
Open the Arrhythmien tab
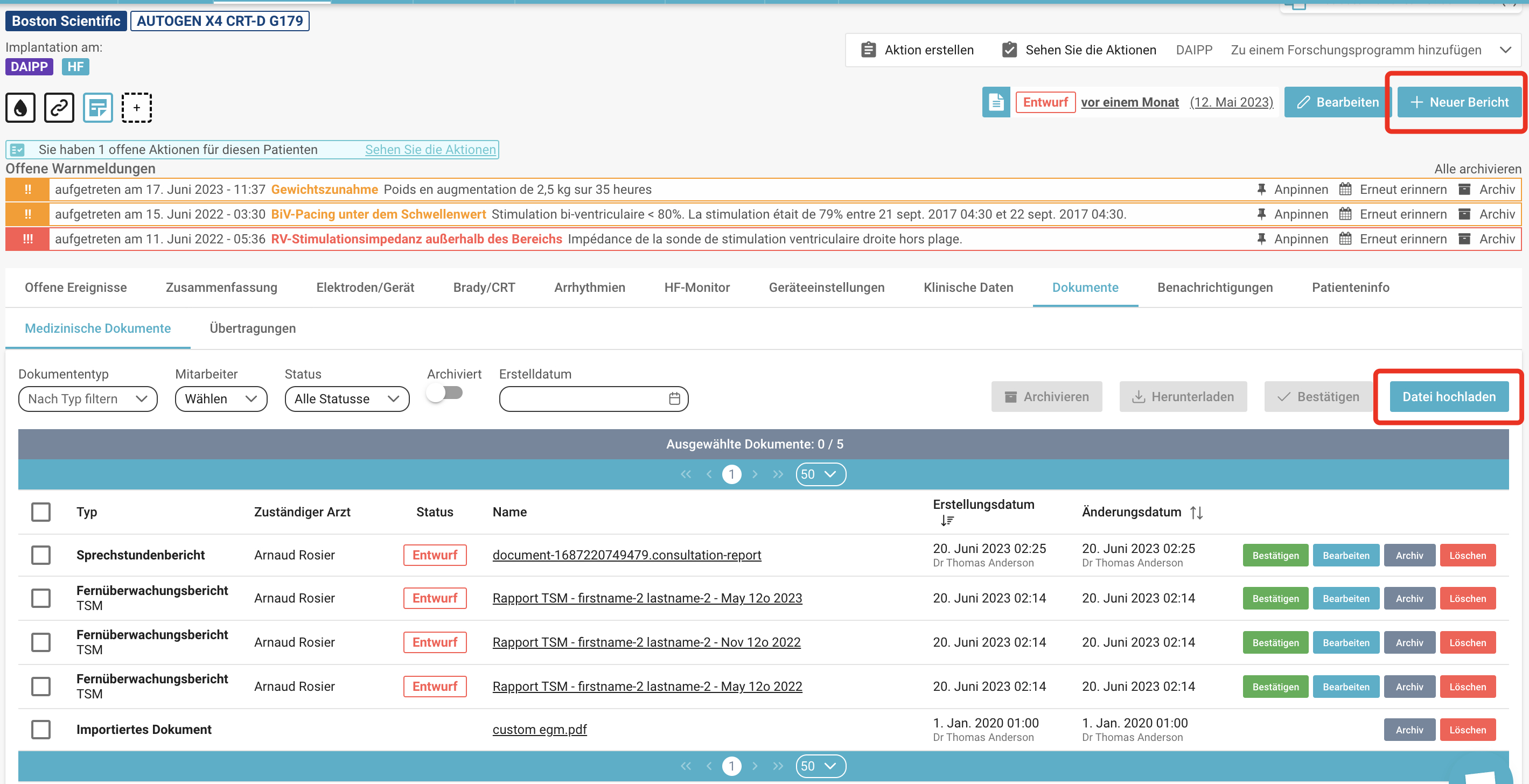pyautogui.click(x=589, y=287)
